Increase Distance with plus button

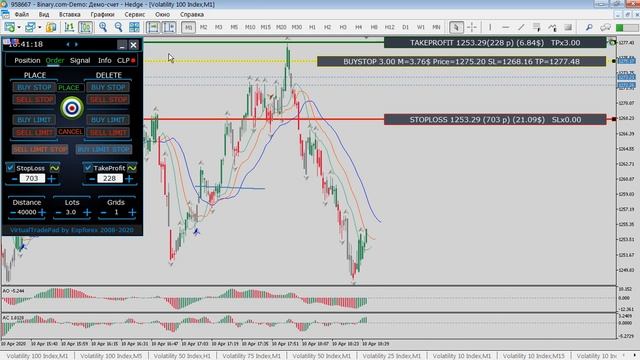click(x=42, y=212)
